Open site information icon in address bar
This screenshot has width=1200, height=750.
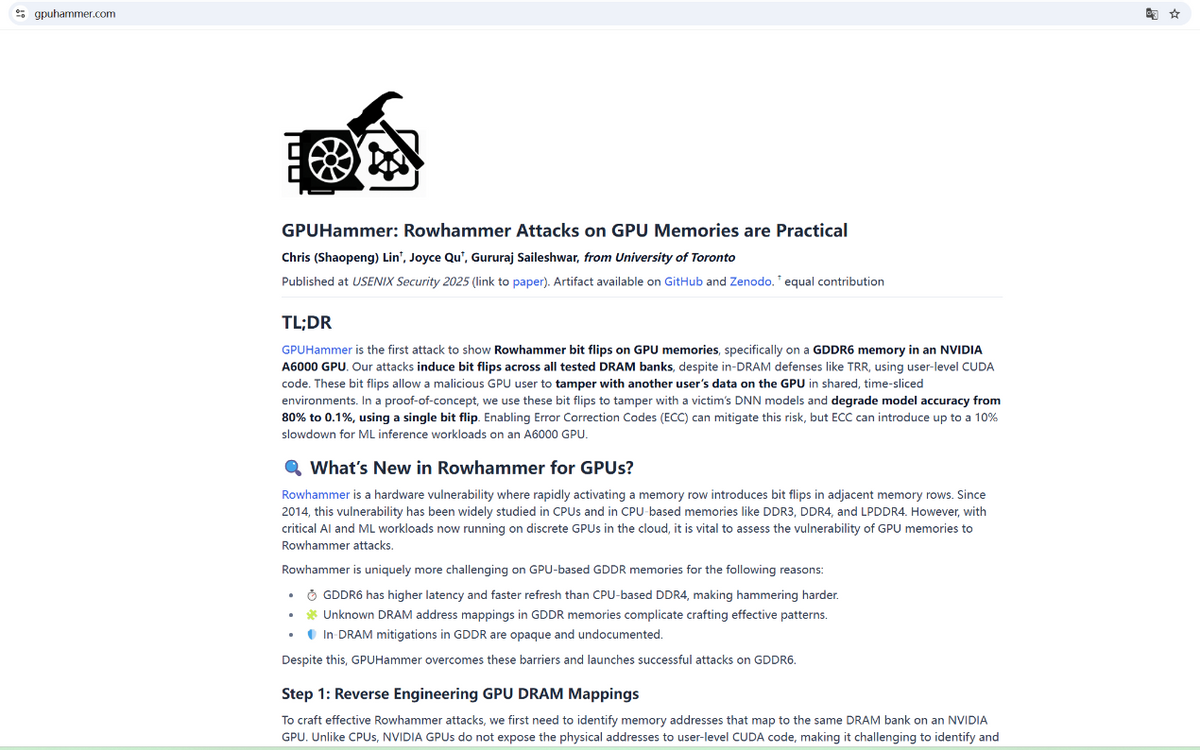click(20, 14)
